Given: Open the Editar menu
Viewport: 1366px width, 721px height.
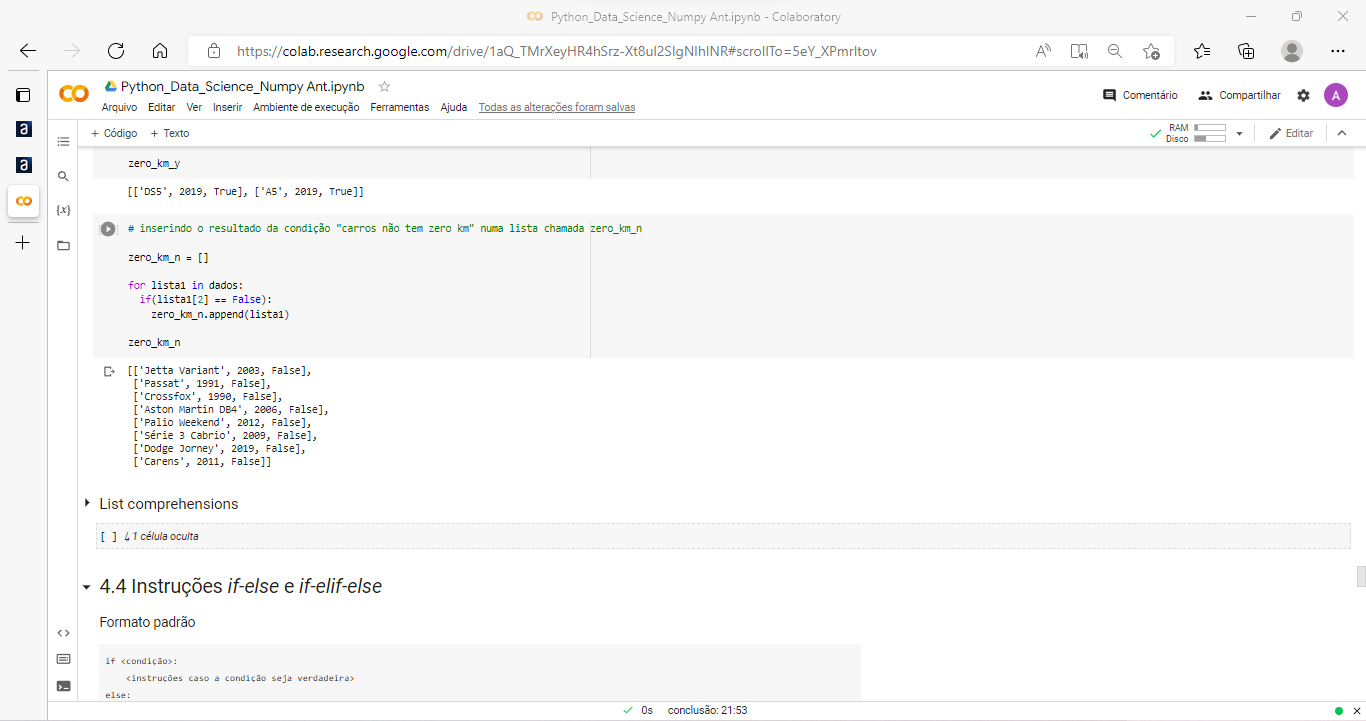Looking at the screenshot, I should click(161, 107).
